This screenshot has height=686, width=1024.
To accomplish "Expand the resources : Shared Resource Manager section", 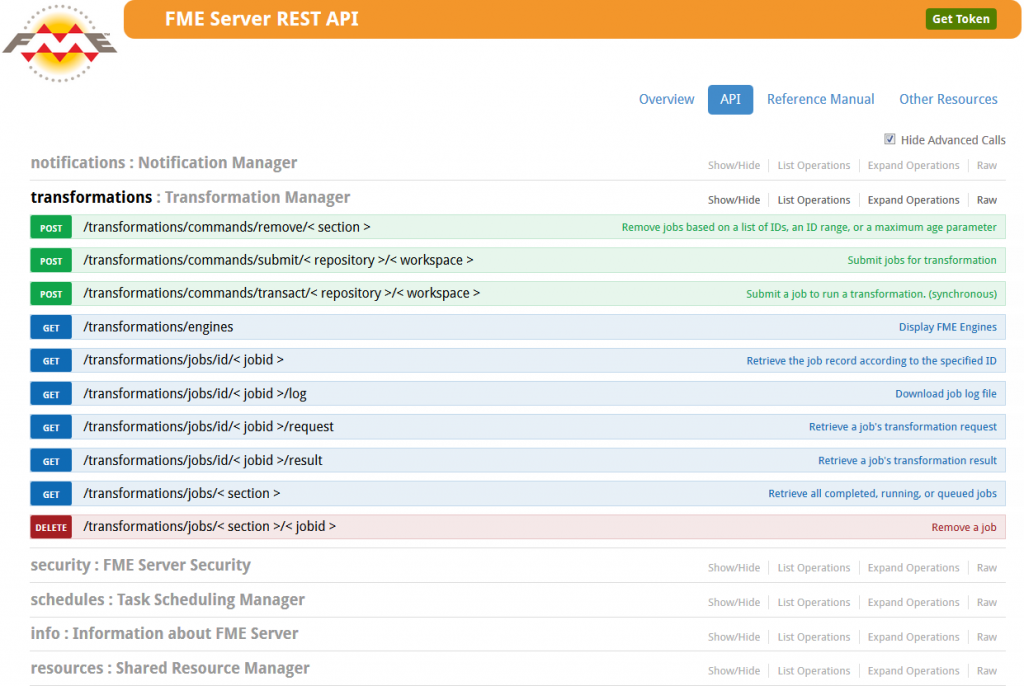I will pyautogui.click(x=170, y=668).
